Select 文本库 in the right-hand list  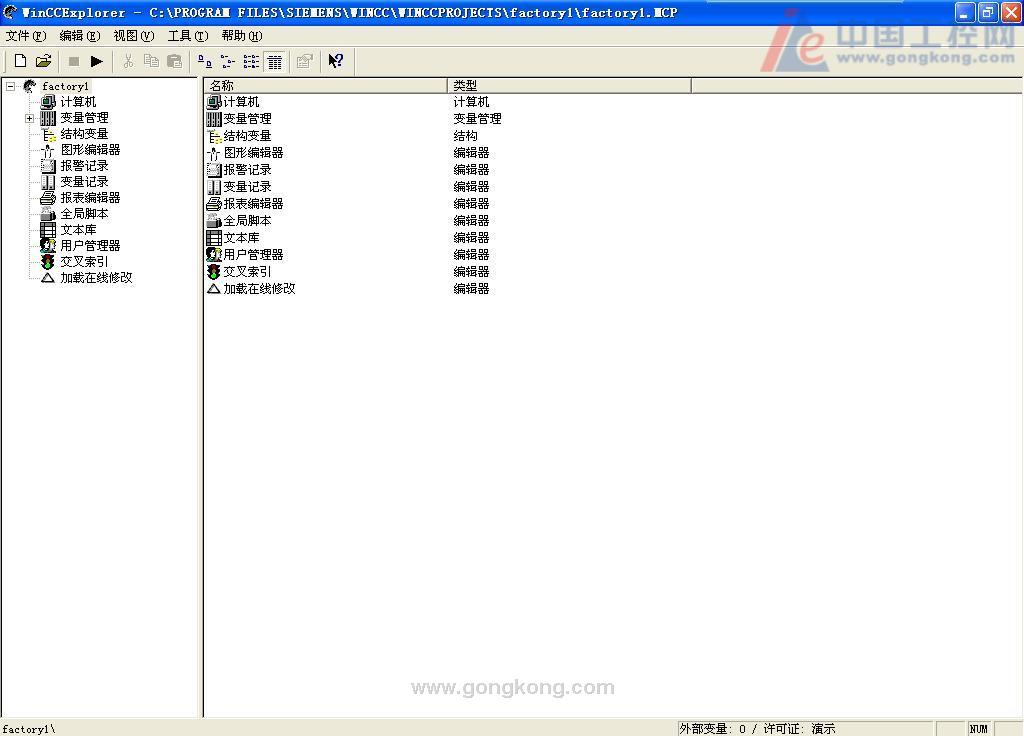point(241,238)
